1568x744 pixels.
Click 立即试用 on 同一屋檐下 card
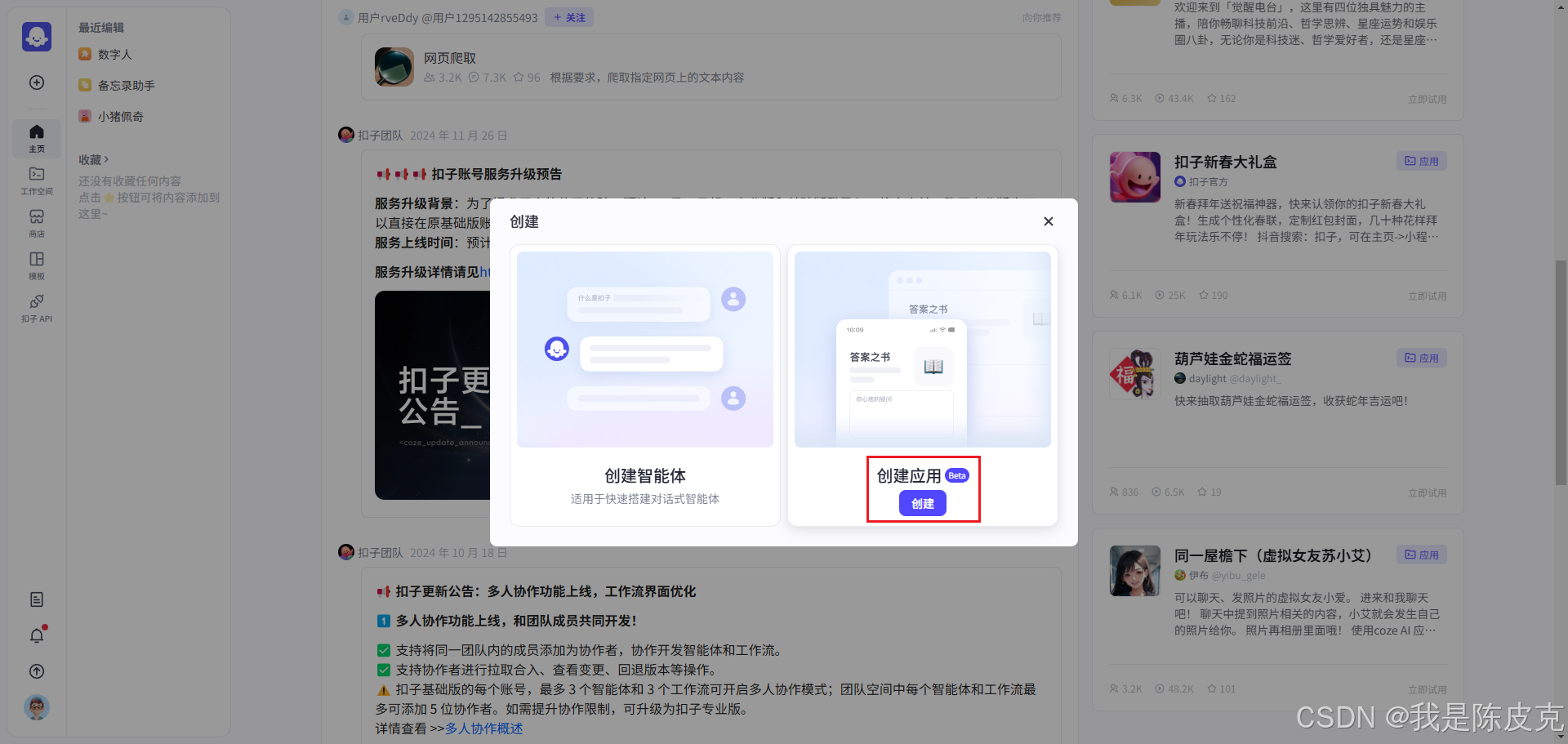tap(1427, 689)
